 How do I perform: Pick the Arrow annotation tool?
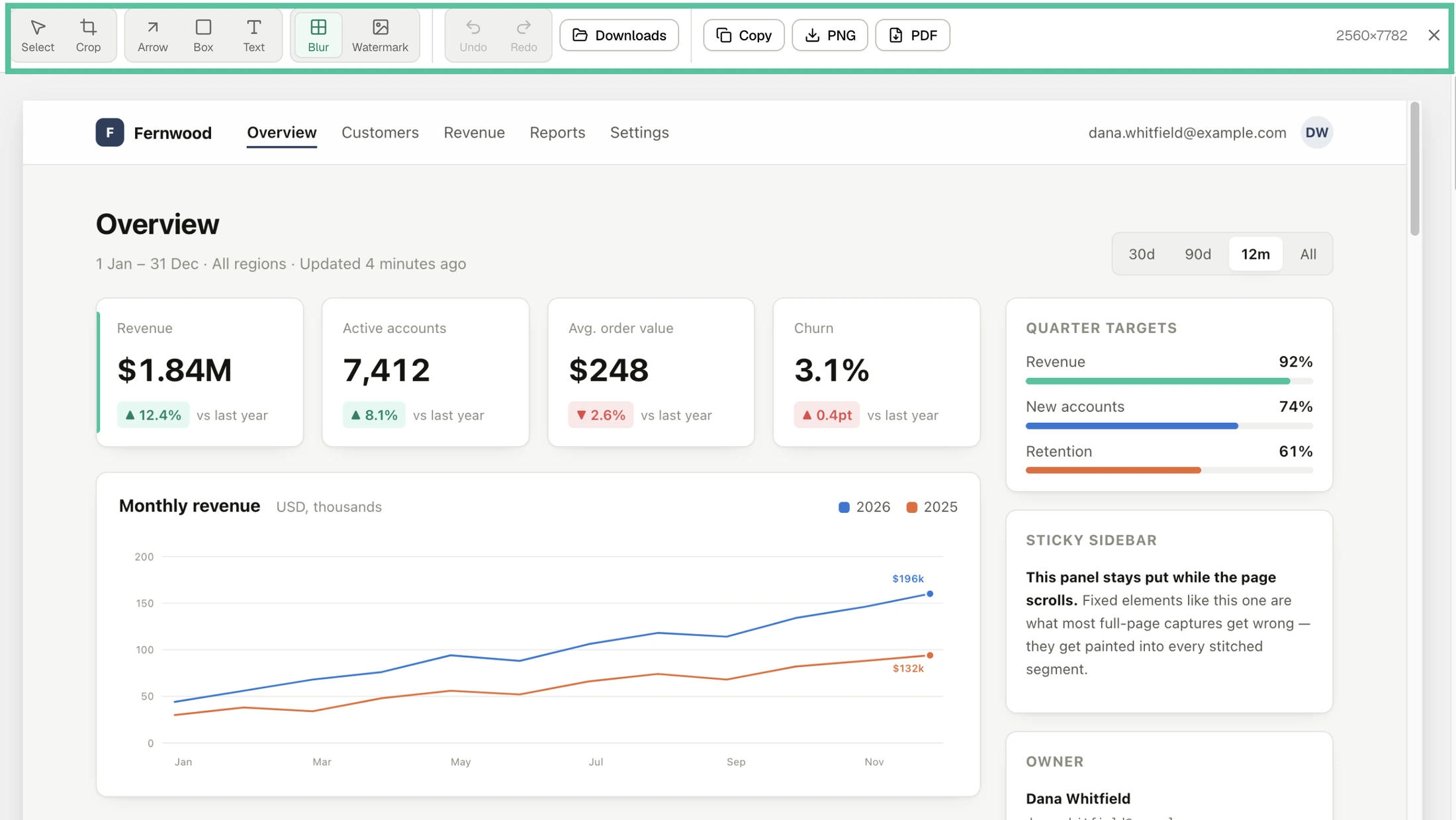tap(153, 35)
